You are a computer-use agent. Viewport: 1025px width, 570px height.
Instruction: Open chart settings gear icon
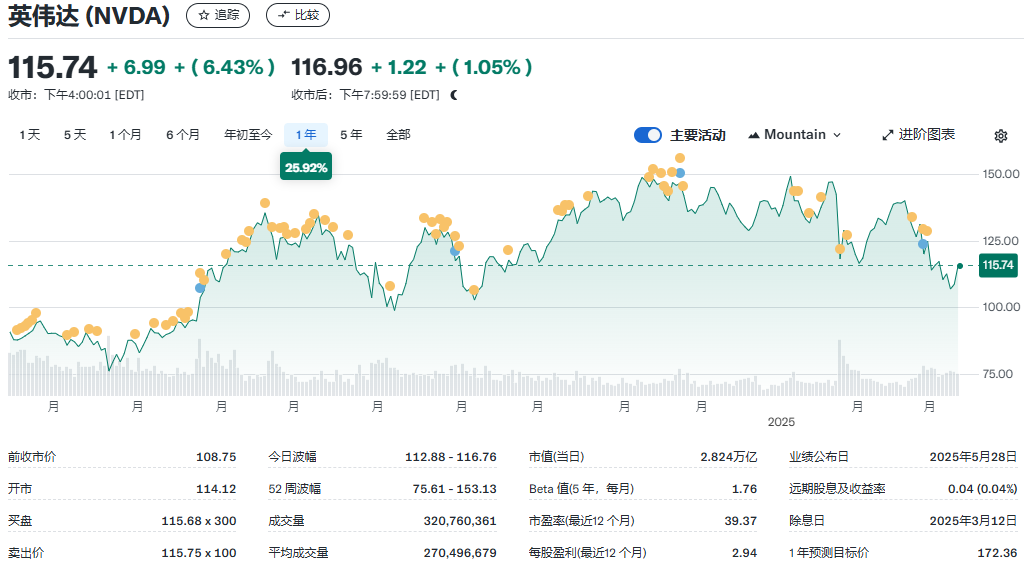1001,136
